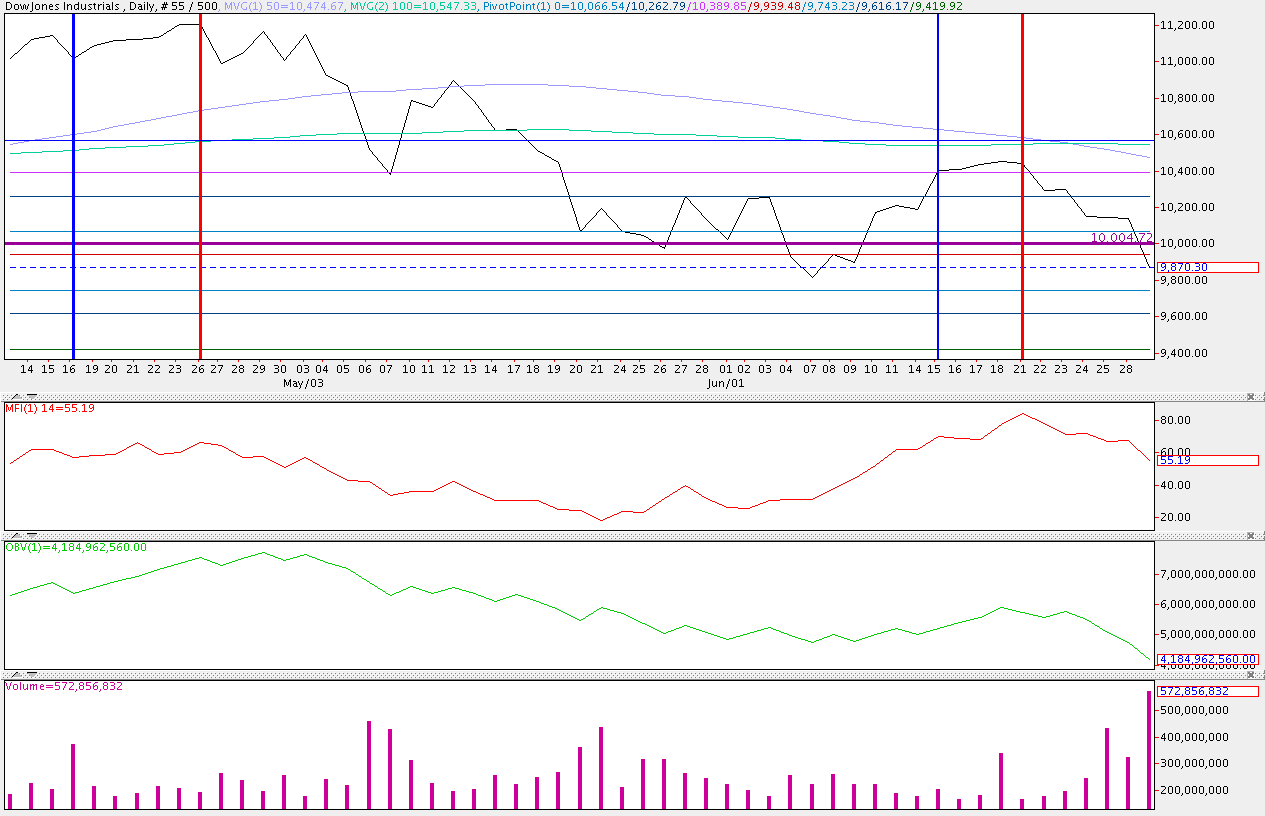Select the 'OBV(1)=4,184,962,560.00' indicator label
The height and width of the screenshot is (816, 1265).
77,547
